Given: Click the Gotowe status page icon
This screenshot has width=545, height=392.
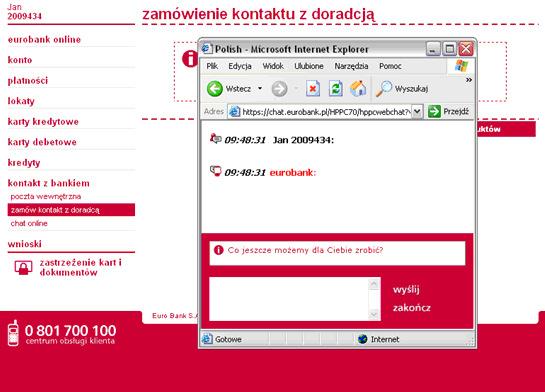Looking at the screenshot, I should click(x=207, y=339).
